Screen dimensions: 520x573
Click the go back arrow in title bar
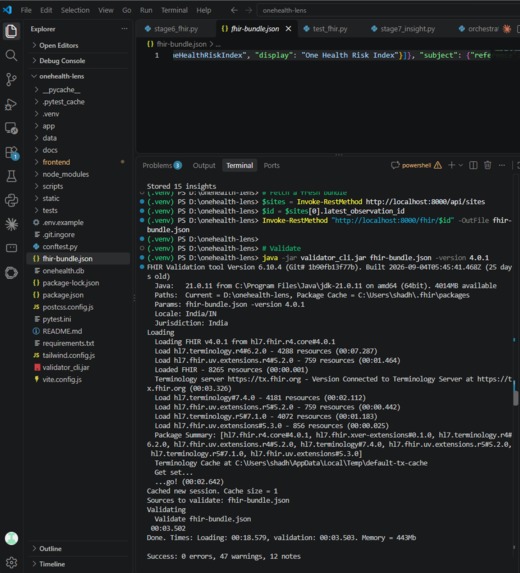[x=234, y=10]
